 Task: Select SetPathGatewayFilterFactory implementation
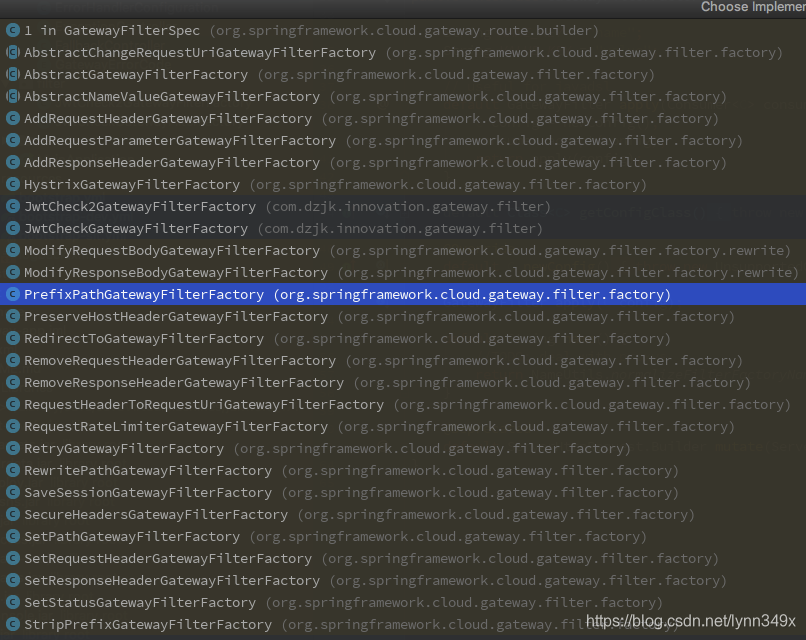coord(403,536)
